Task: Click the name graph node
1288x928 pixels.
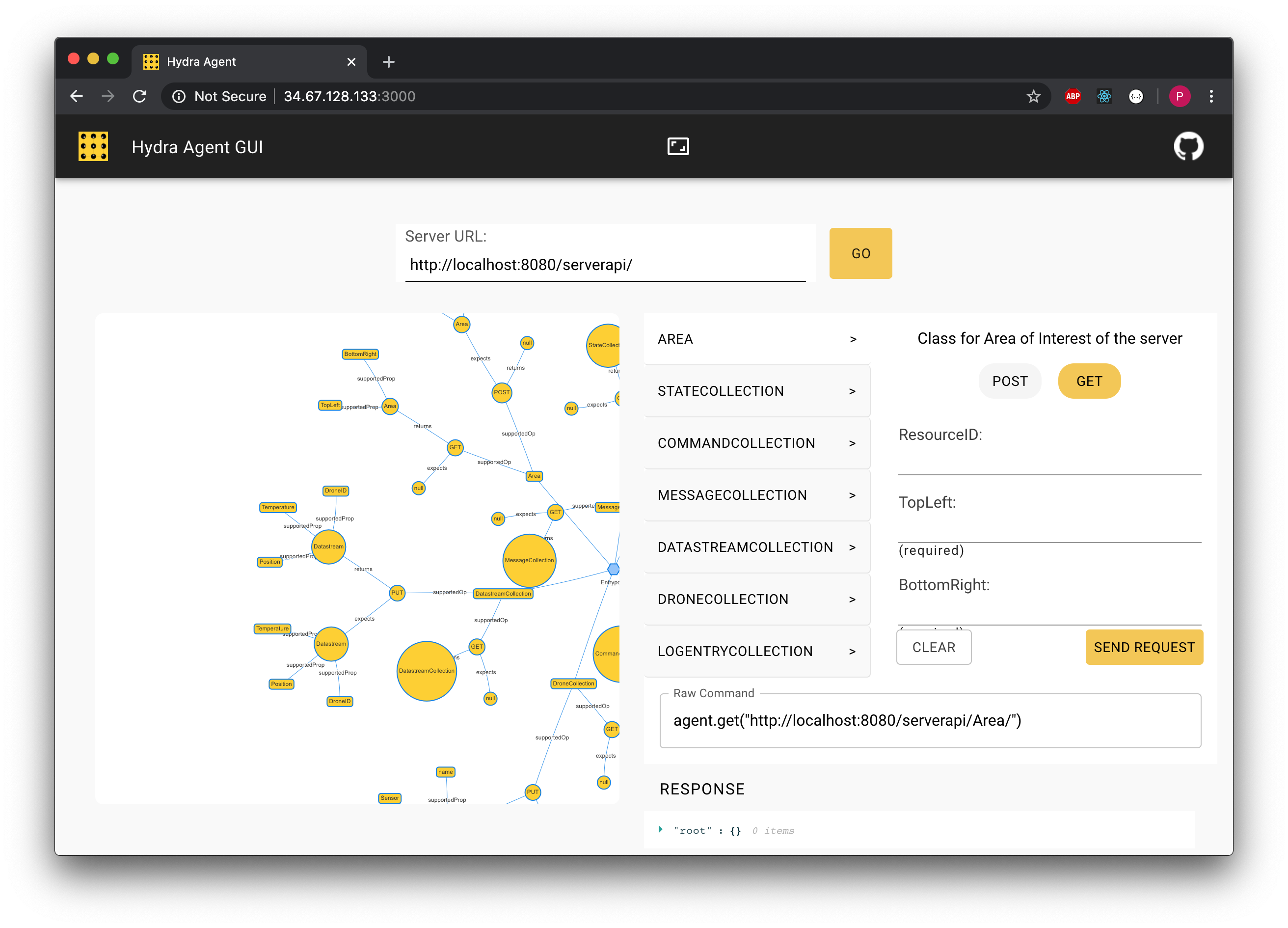Action: coord(445,772)
